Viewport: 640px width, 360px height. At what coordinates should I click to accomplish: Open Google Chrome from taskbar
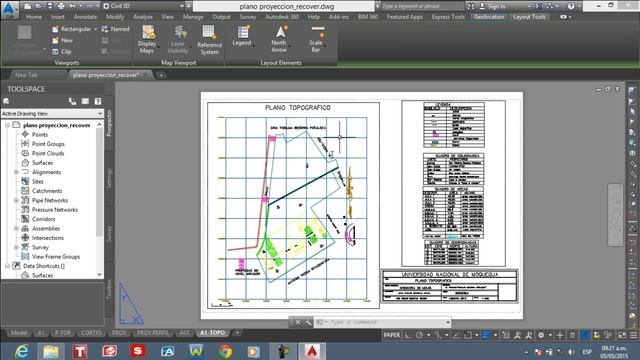[225, 351]
